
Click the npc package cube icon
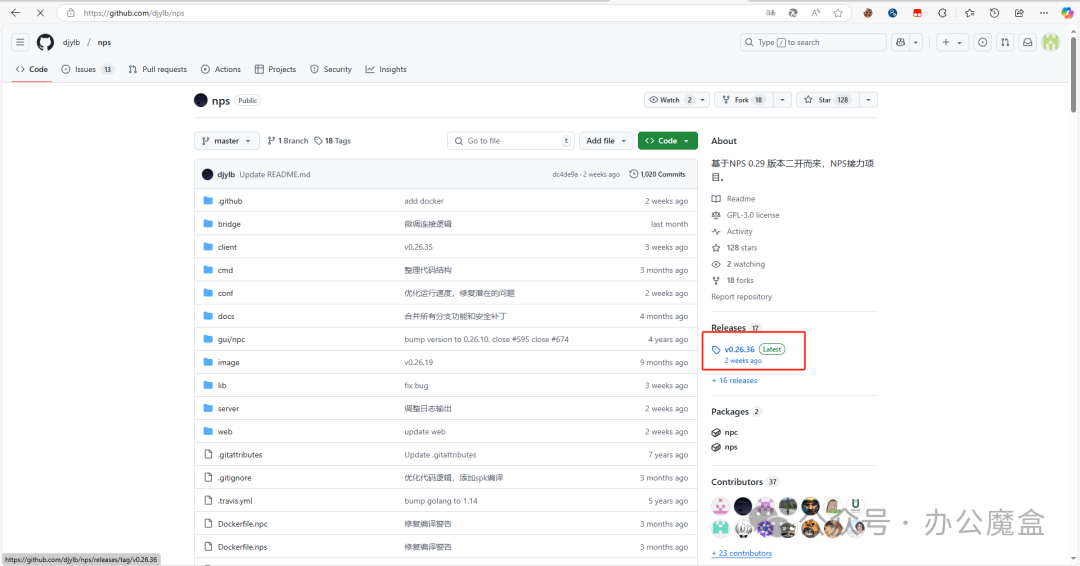click(716, 432)
